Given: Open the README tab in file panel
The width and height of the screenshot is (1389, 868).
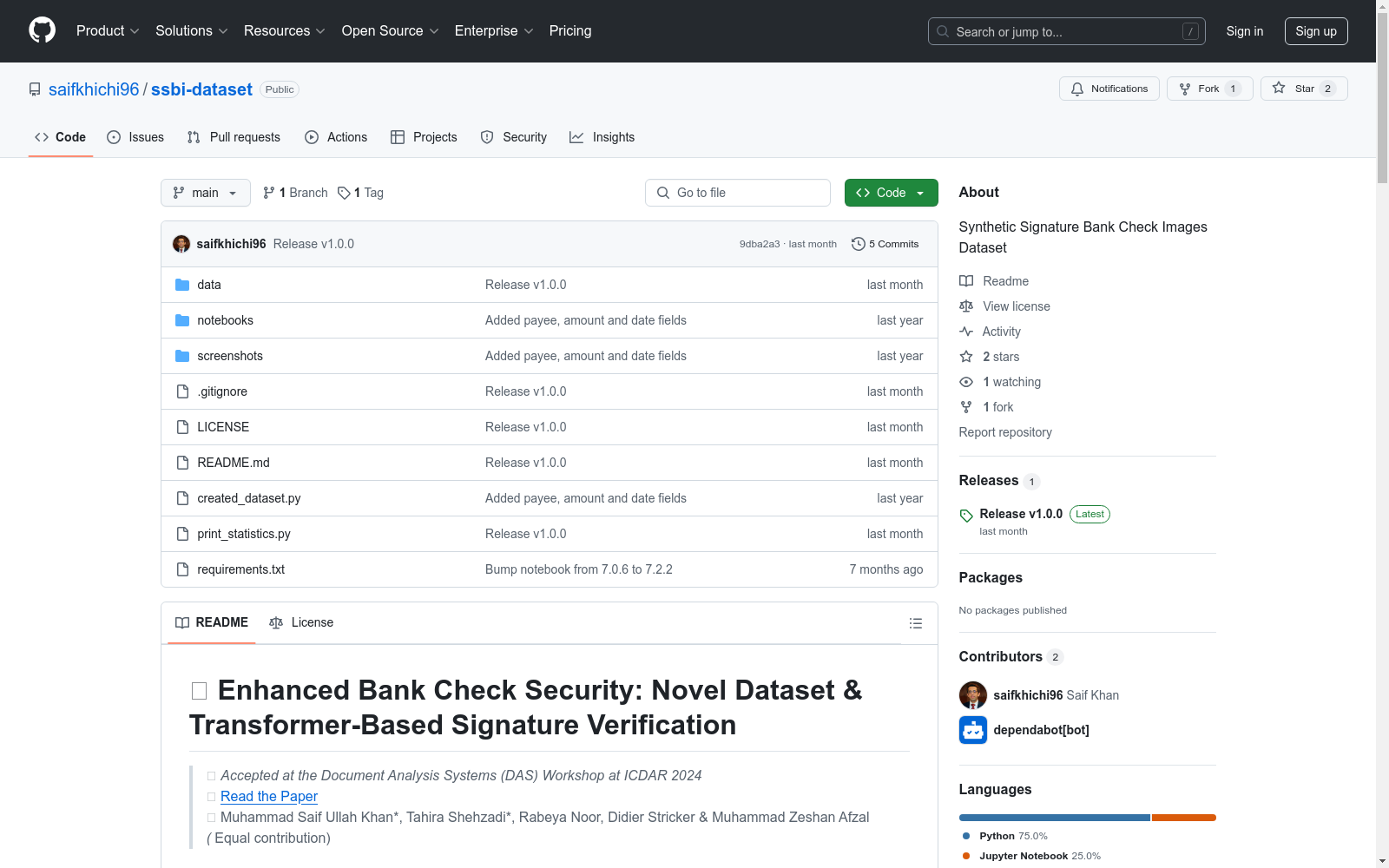Looking at the screenshot, I should pos(212,622).
